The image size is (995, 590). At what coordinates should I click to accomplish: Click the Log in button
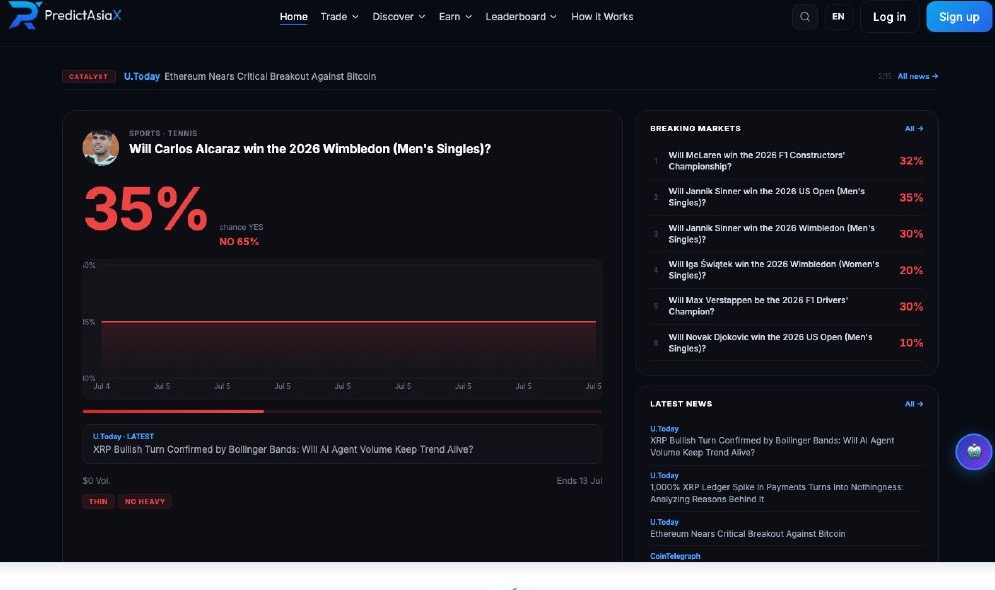click(x=889, y=17)
